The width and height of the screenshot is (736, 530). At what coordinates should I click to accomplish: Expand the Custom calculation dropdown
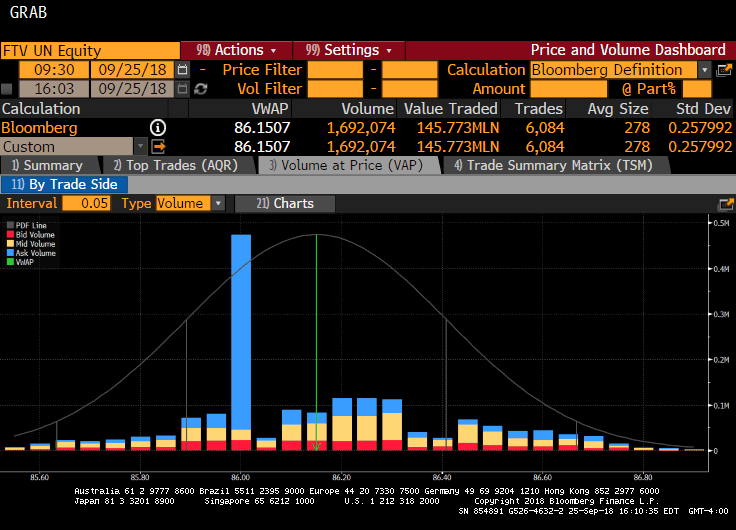point(140,147)
